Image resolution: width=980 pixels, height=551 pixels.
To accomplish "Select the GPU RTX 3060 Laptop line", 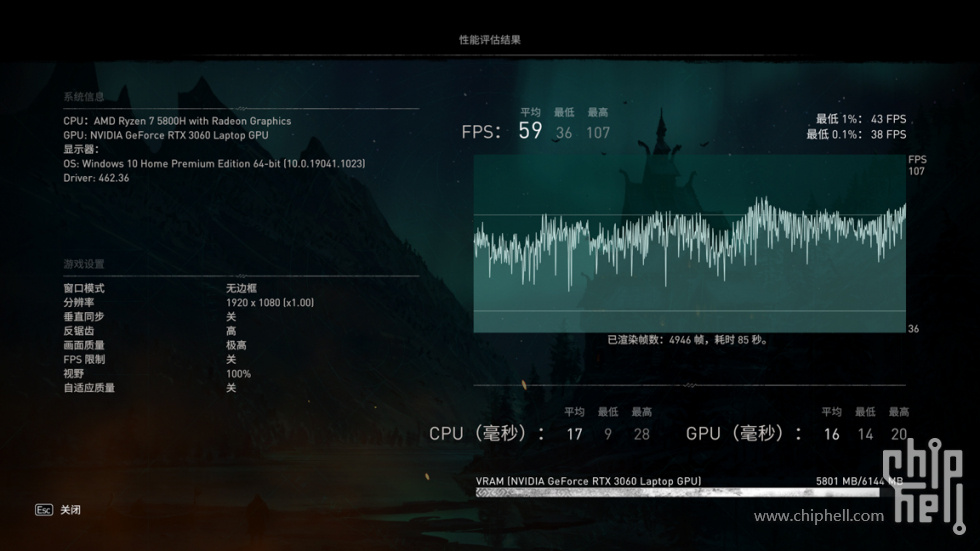I will click(x=166, y=135).
